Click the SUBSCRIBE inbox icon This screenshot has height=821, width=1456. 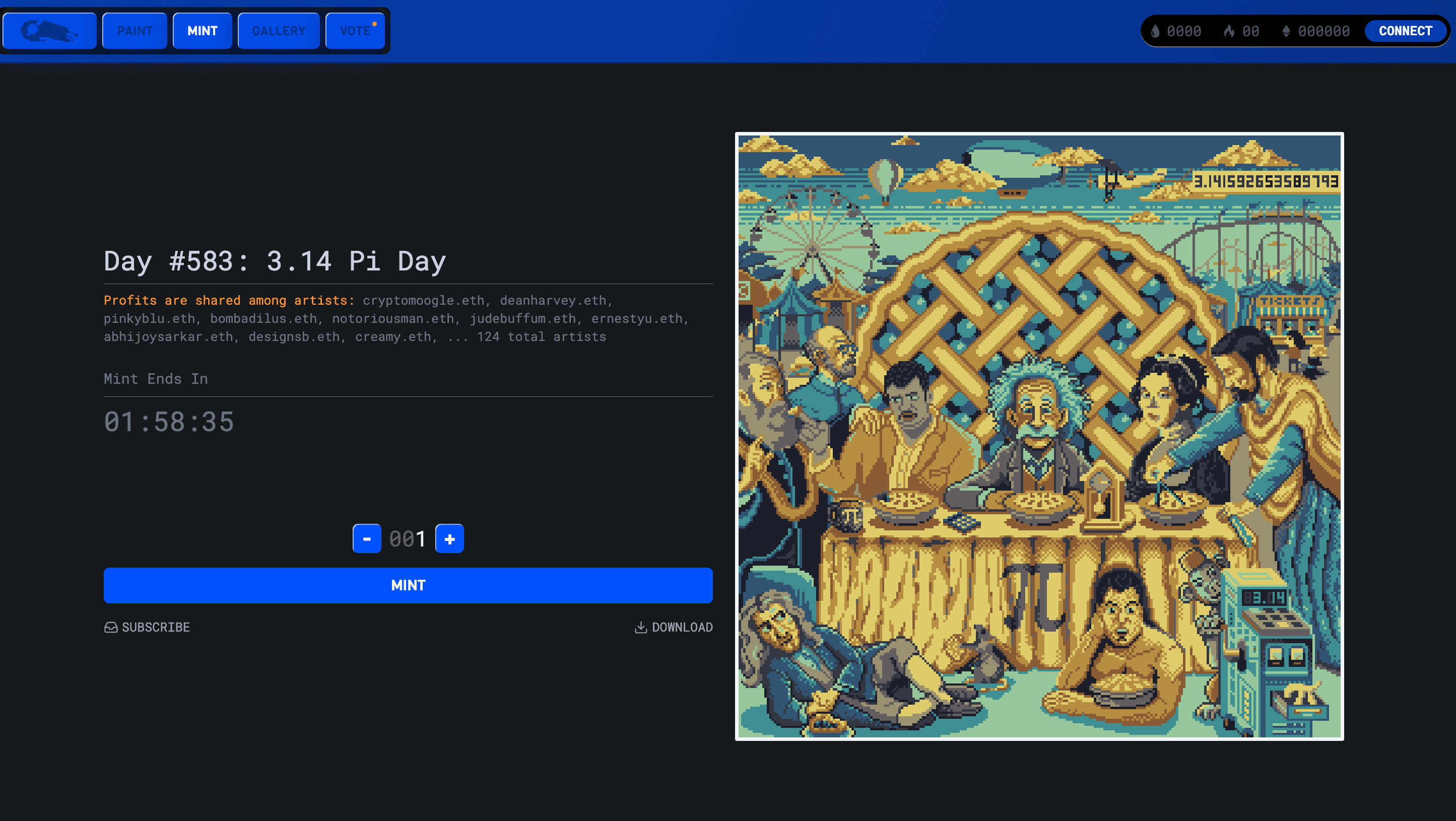(111, 627)
